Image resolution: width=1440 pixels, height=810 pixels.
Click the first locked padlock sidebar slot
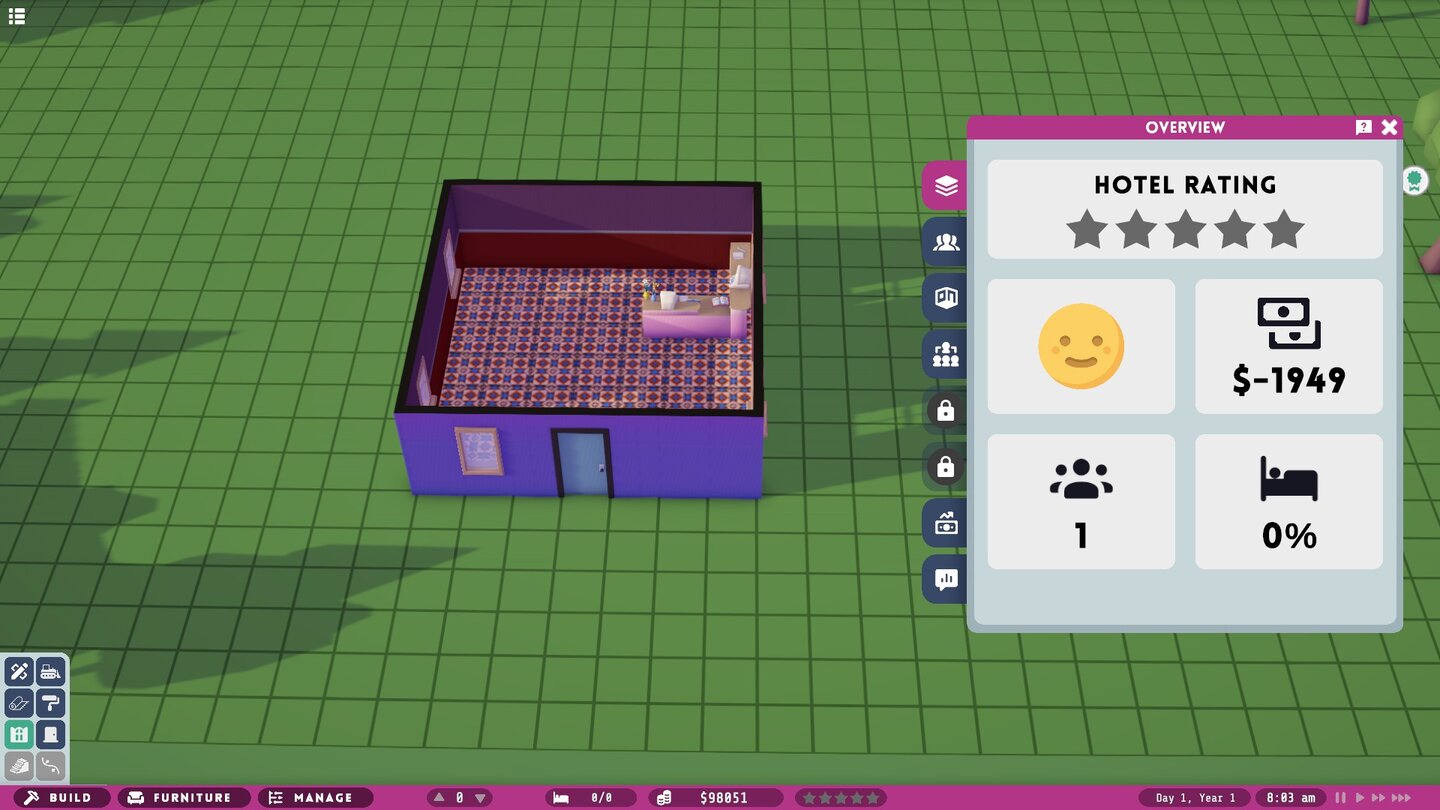(x=945, y=411)
